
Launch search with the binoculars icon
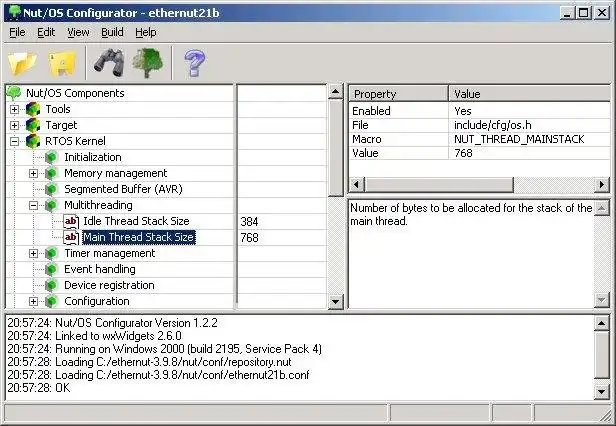click(x=109, y=63)
